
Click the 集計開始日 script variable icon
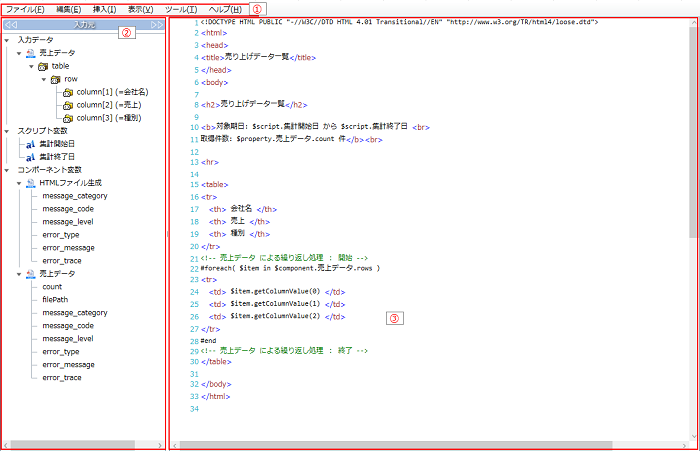pos(30,143)
